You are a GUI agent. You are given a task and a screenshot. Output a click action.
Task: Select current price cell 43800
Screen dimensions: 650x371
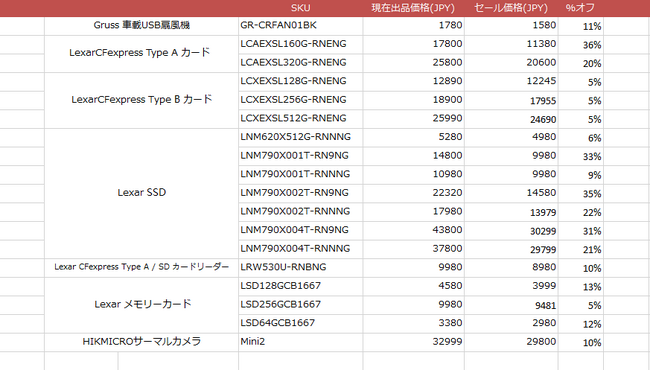(413, 230)
